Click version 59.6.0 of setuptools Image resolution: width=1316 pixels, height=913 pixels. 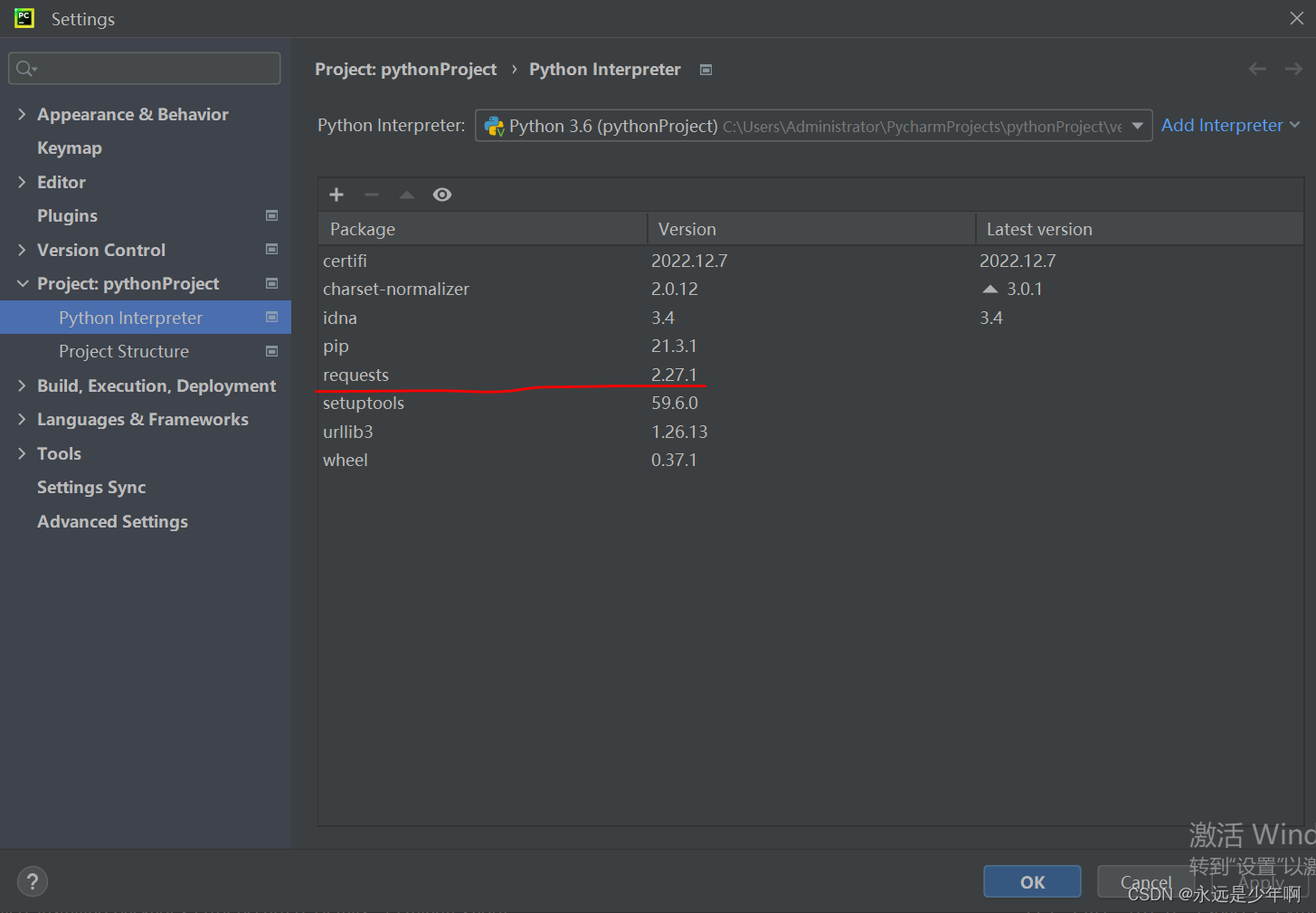click(x=675, y=403)
